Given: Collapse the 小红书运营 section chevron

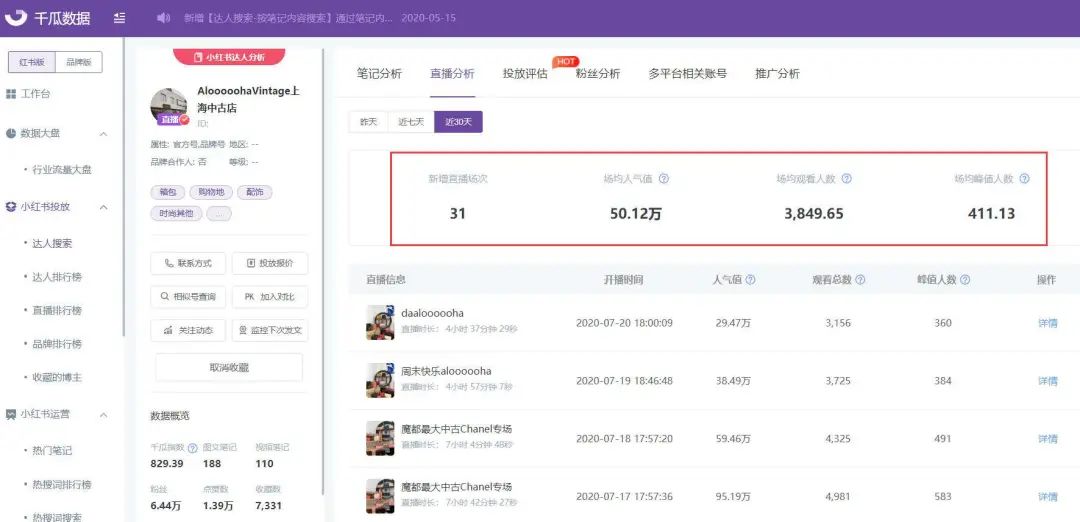Looking at the screenshot, I should point(103,415).
